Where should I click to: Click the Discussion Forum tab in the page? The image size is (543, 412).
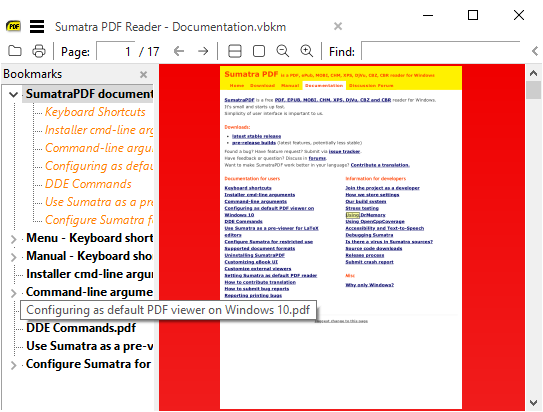pyautogui.click(x=371, y=86)
